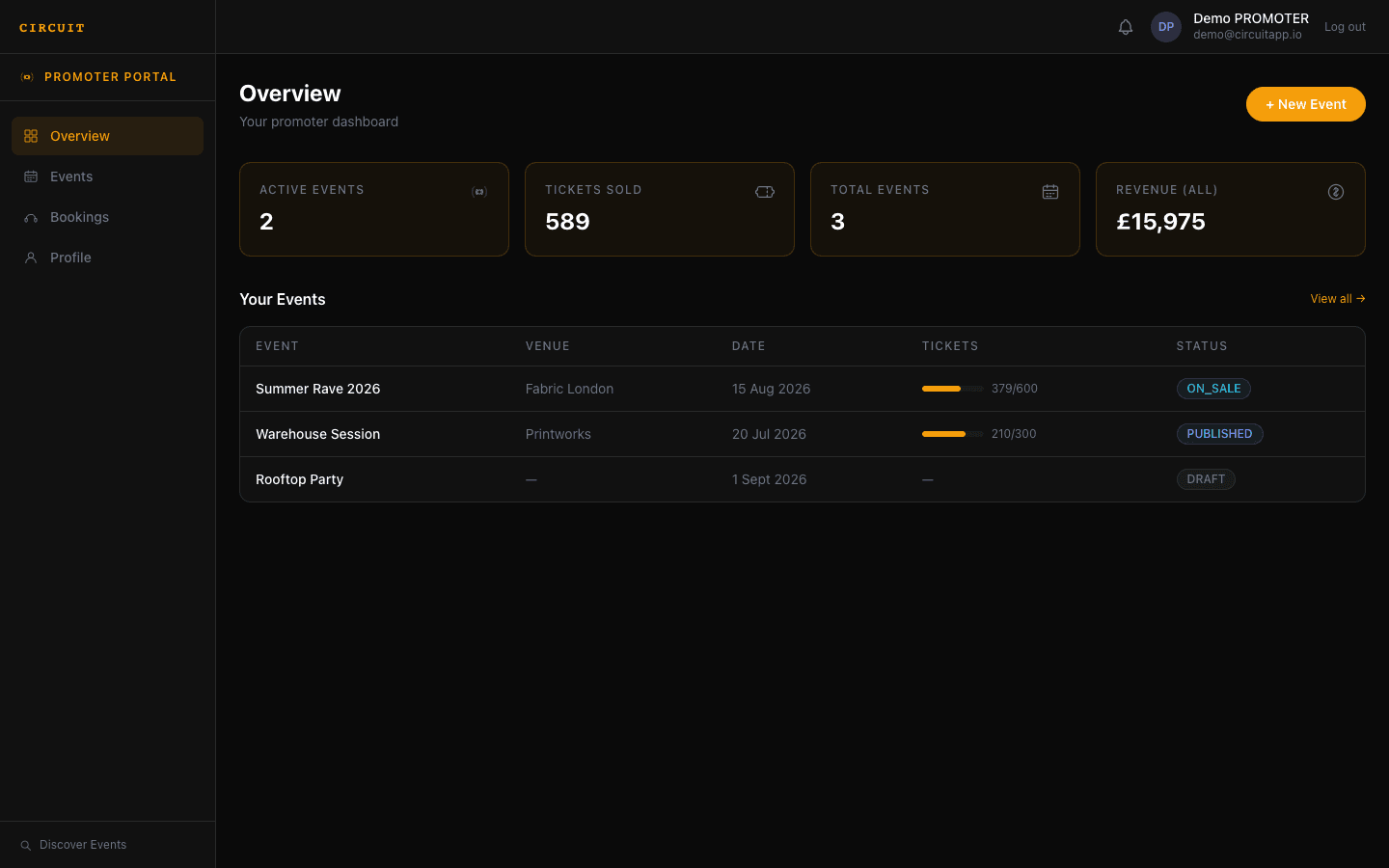Open the Overview menu item
This screenshot has height=868, width=1389.
[107, 136]
